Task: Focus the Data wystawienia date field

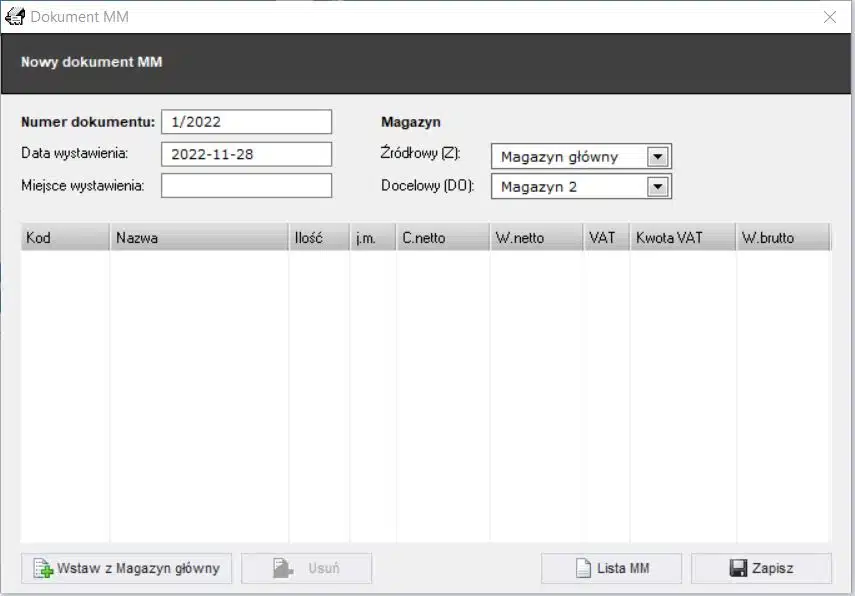Action: tap(246, 154)
